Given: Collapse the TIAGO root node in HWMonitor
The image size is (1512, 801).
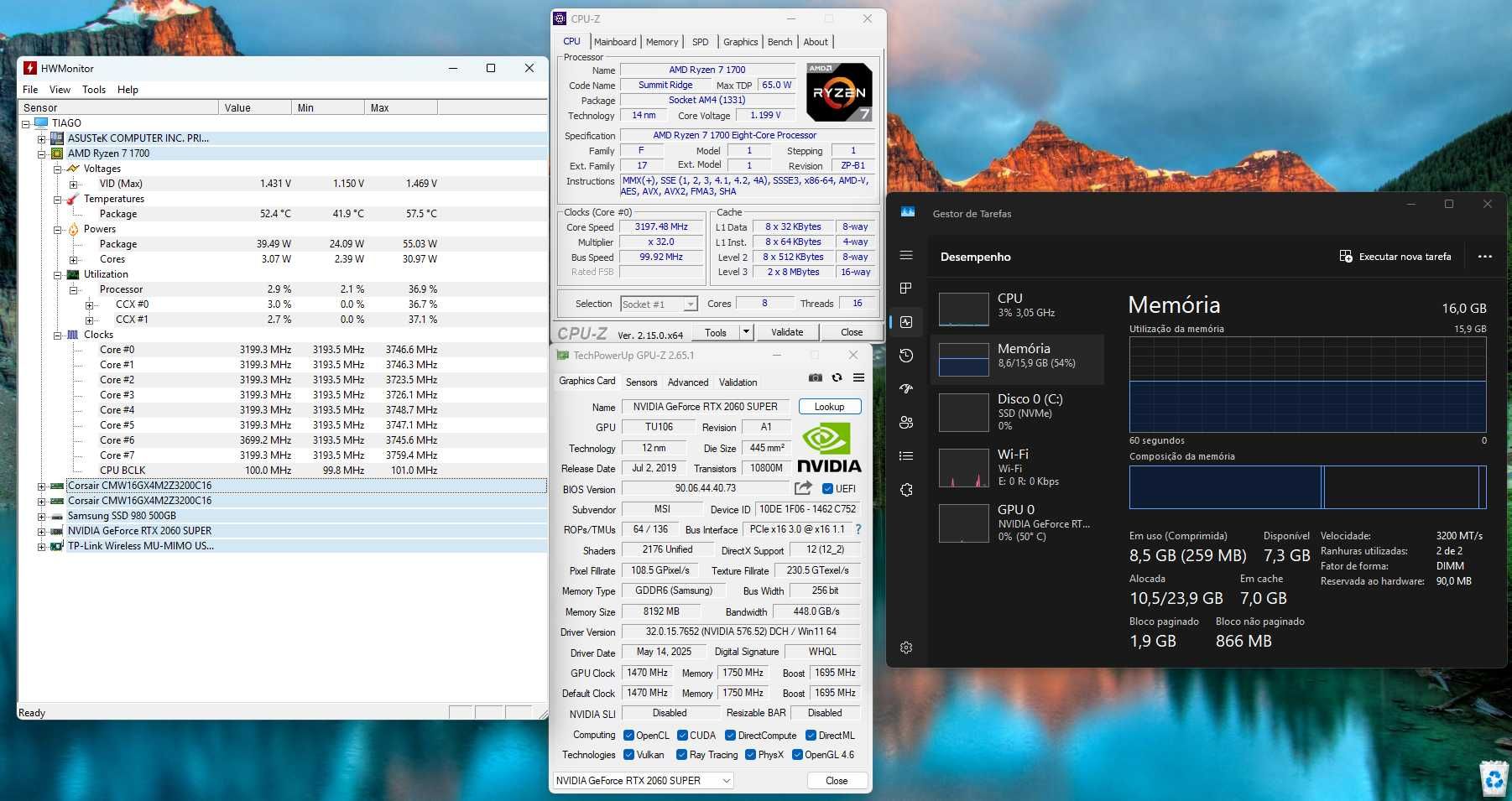Looking at the screenshot, I should 25,123.
